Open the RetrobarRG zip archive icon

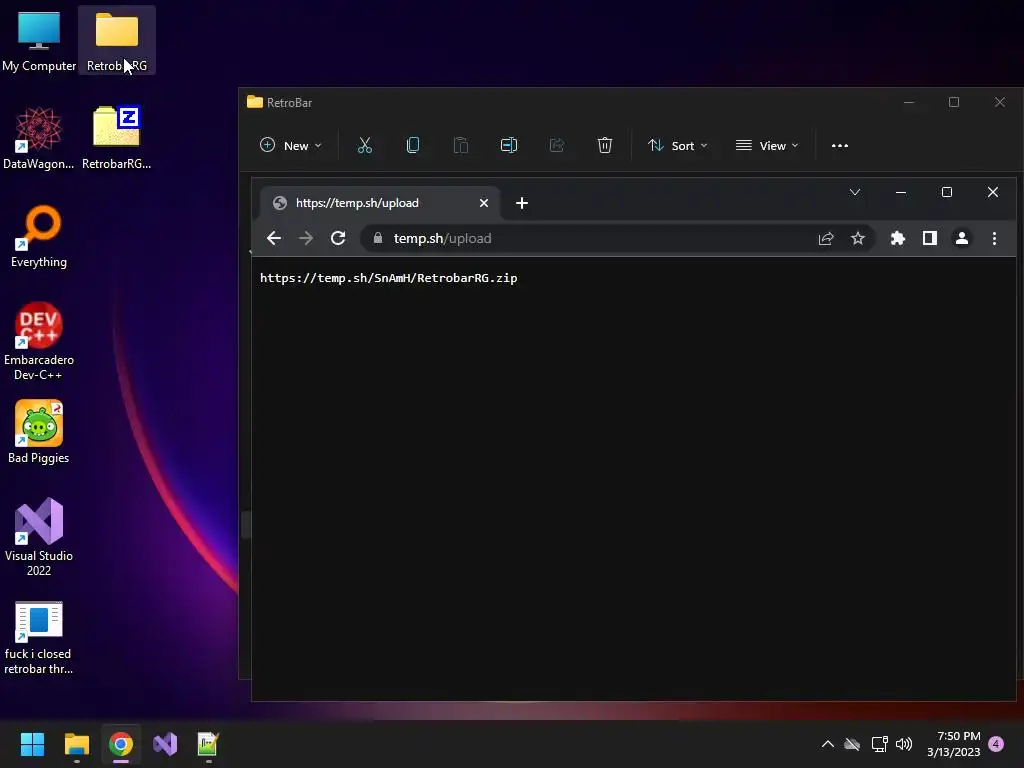coord(116,138)
